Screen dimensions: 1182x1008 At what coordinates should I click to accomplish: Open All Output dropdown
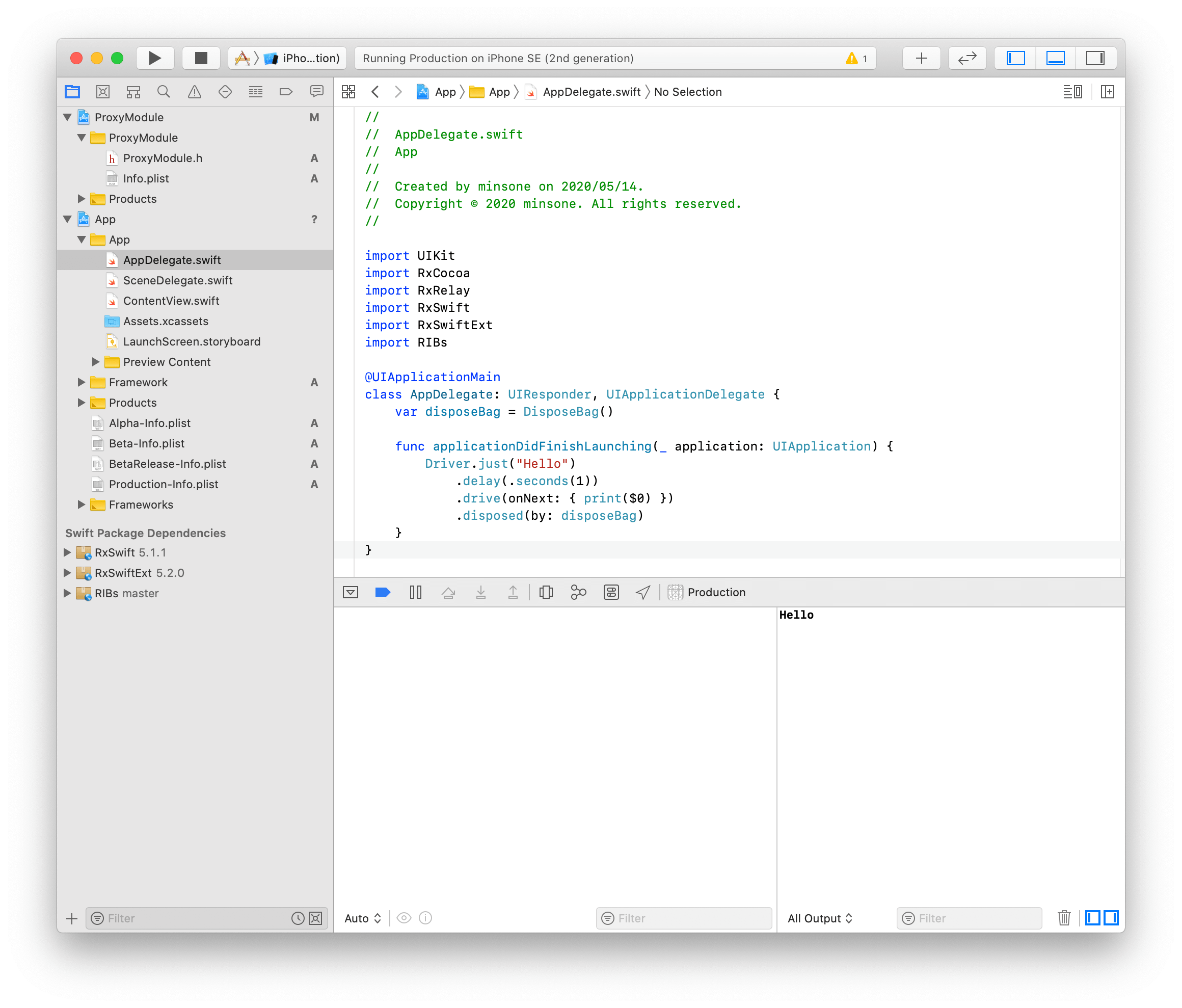click(x=820, y=918)
